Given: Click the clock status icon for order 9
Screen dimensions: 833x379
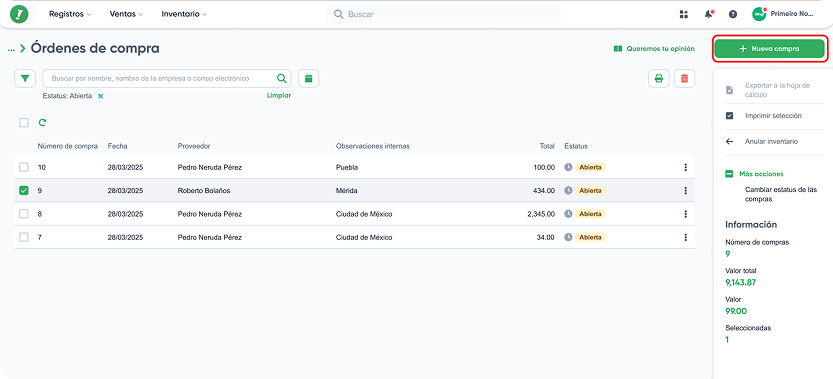Looking at the screenshot, I should coord(568,190).
